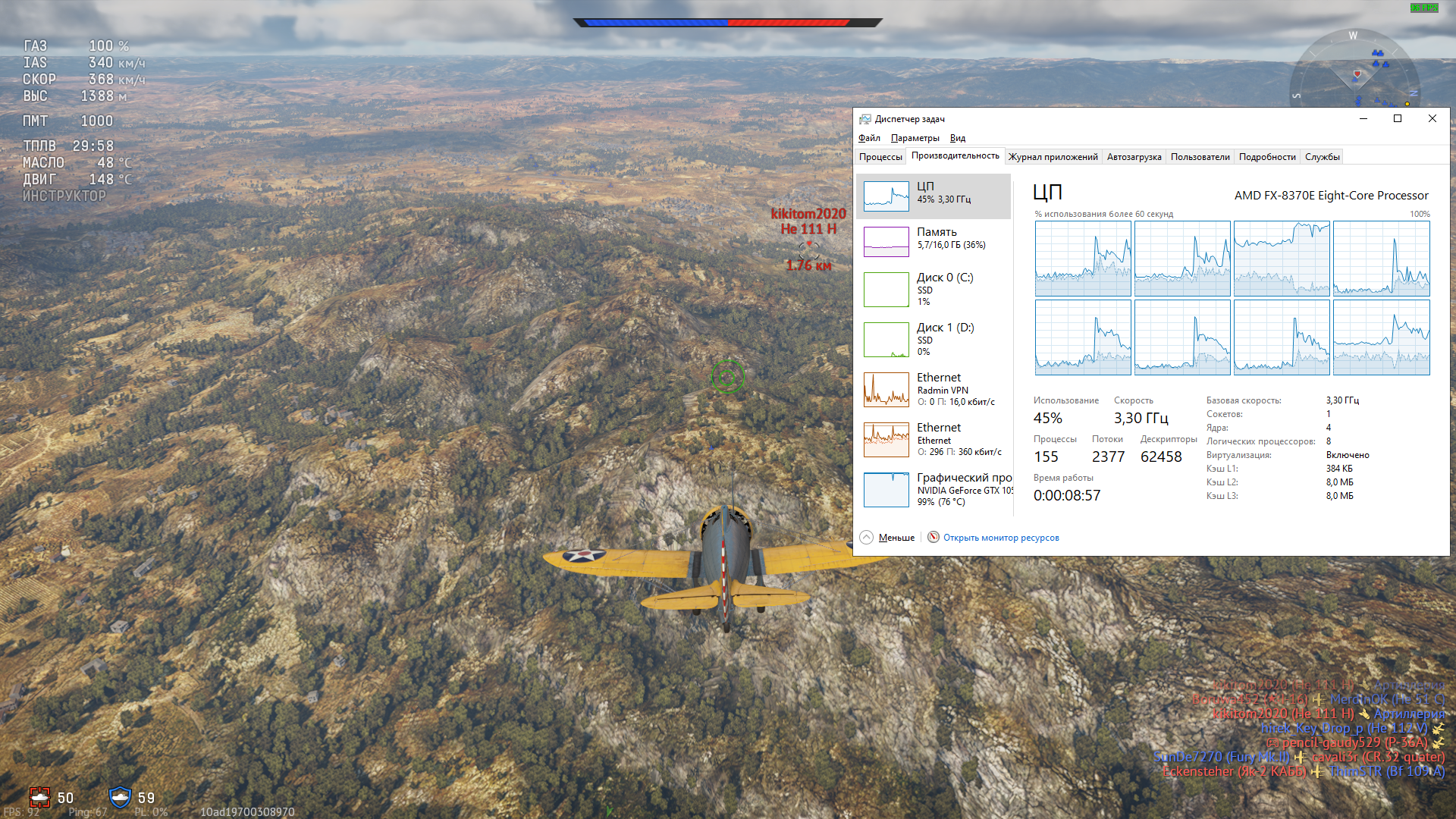
Task: Click the uptime value 0:00:08:57
Action: 1066,495
